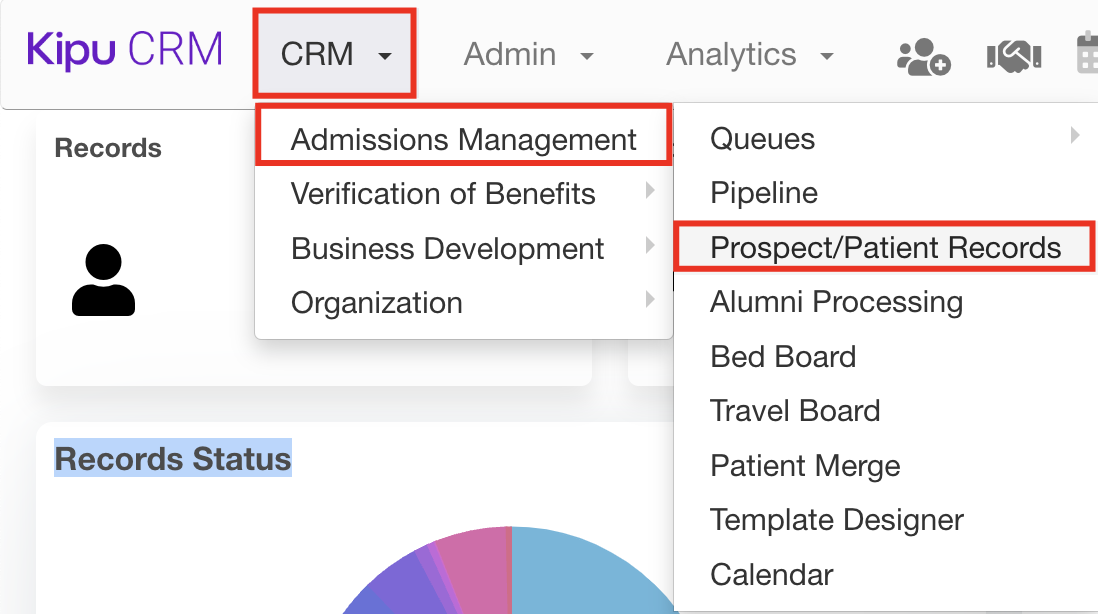Open the CRM menu dropdown
The height and width of the screenshot is (614, 1098).
pyautogui.click(x=334, y=55)
